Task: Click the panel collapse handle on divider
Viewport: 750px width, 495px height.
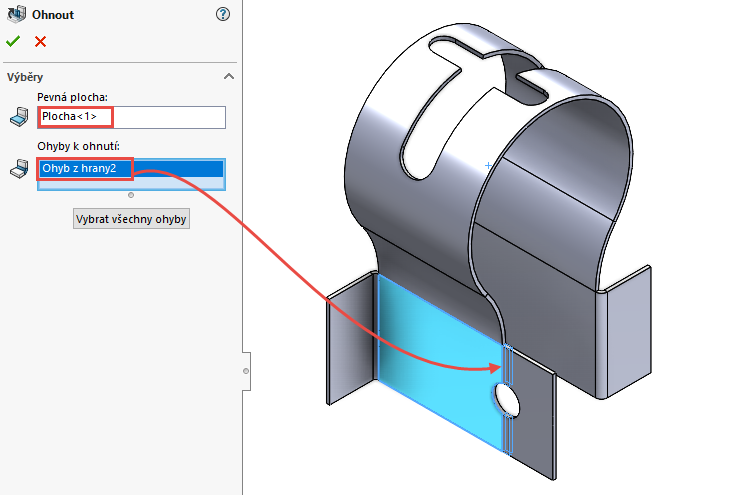Action: click(246, 371)
